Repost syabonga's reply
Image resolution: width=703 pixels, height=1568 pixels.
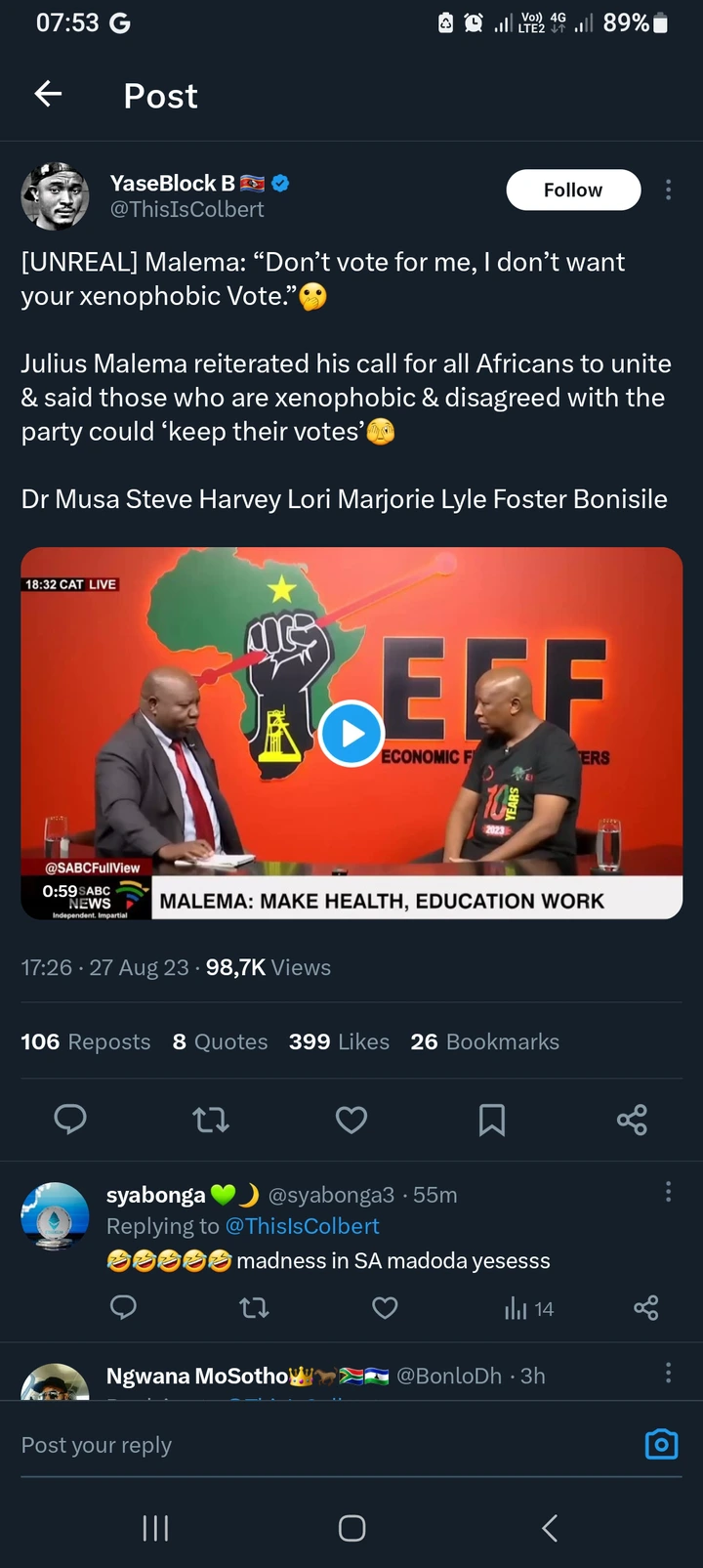tap(255, 1308)
